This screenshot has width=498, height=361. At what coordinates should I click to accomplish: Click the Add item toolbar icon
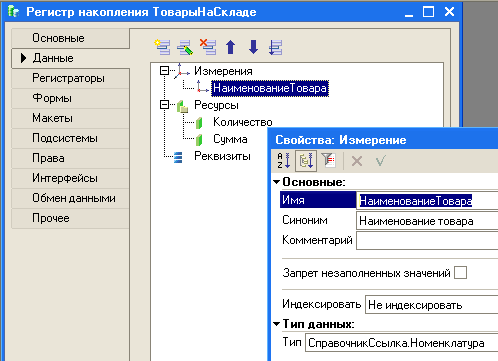click(x=162, y=47)
